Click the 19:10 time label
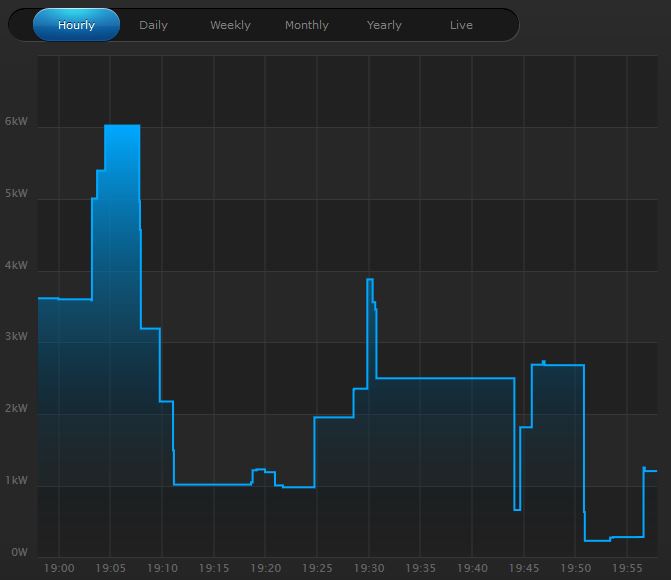This screenshot has height=580, width=671. [162, 568]
